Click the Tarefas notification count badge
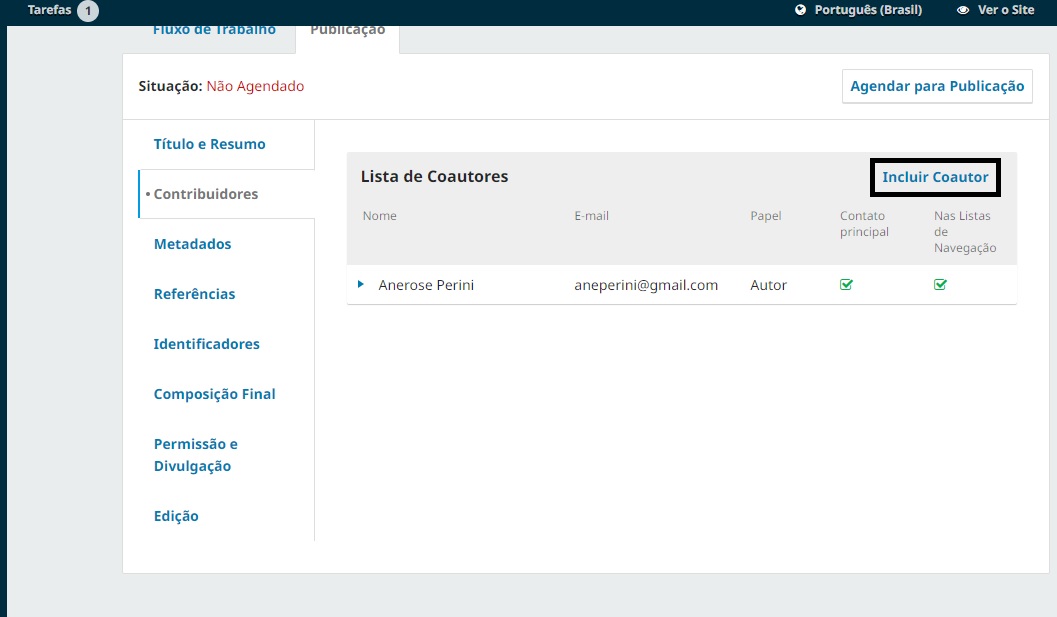This screenshot has height=617, width=1057. [x=88, y=11]
